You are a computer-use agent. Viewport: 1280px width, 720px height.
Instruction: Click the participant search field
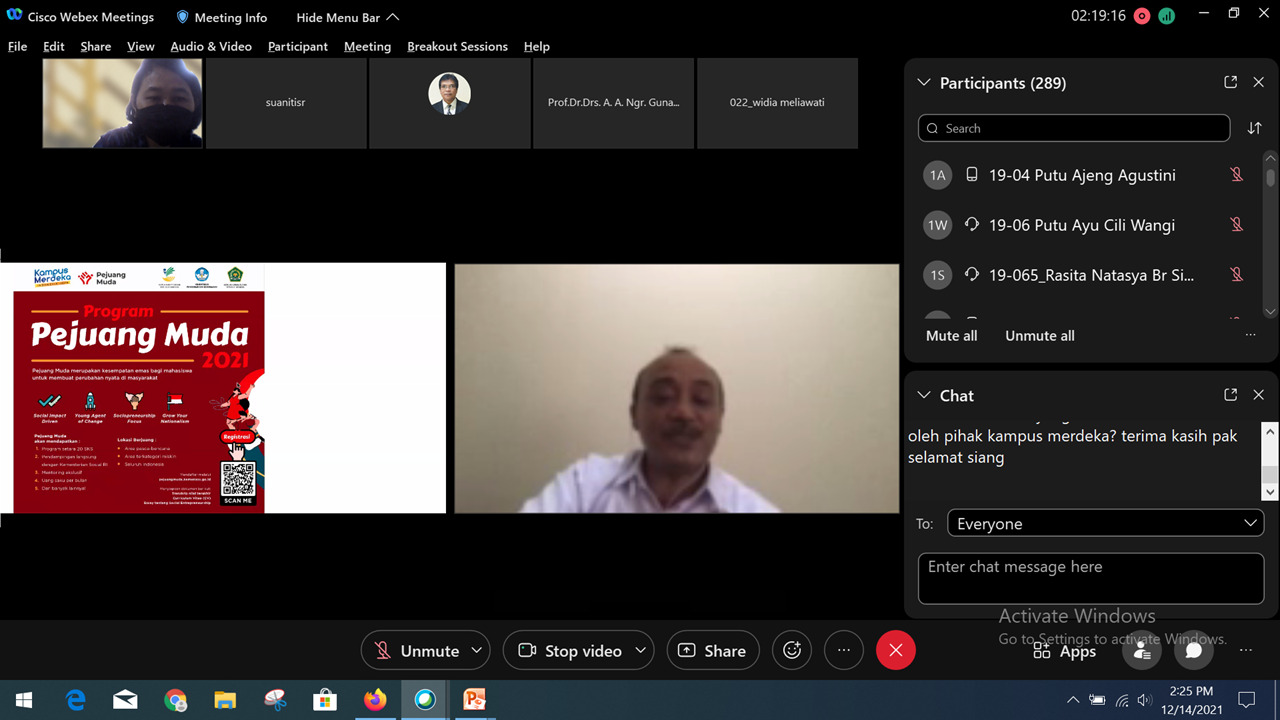1074,128
